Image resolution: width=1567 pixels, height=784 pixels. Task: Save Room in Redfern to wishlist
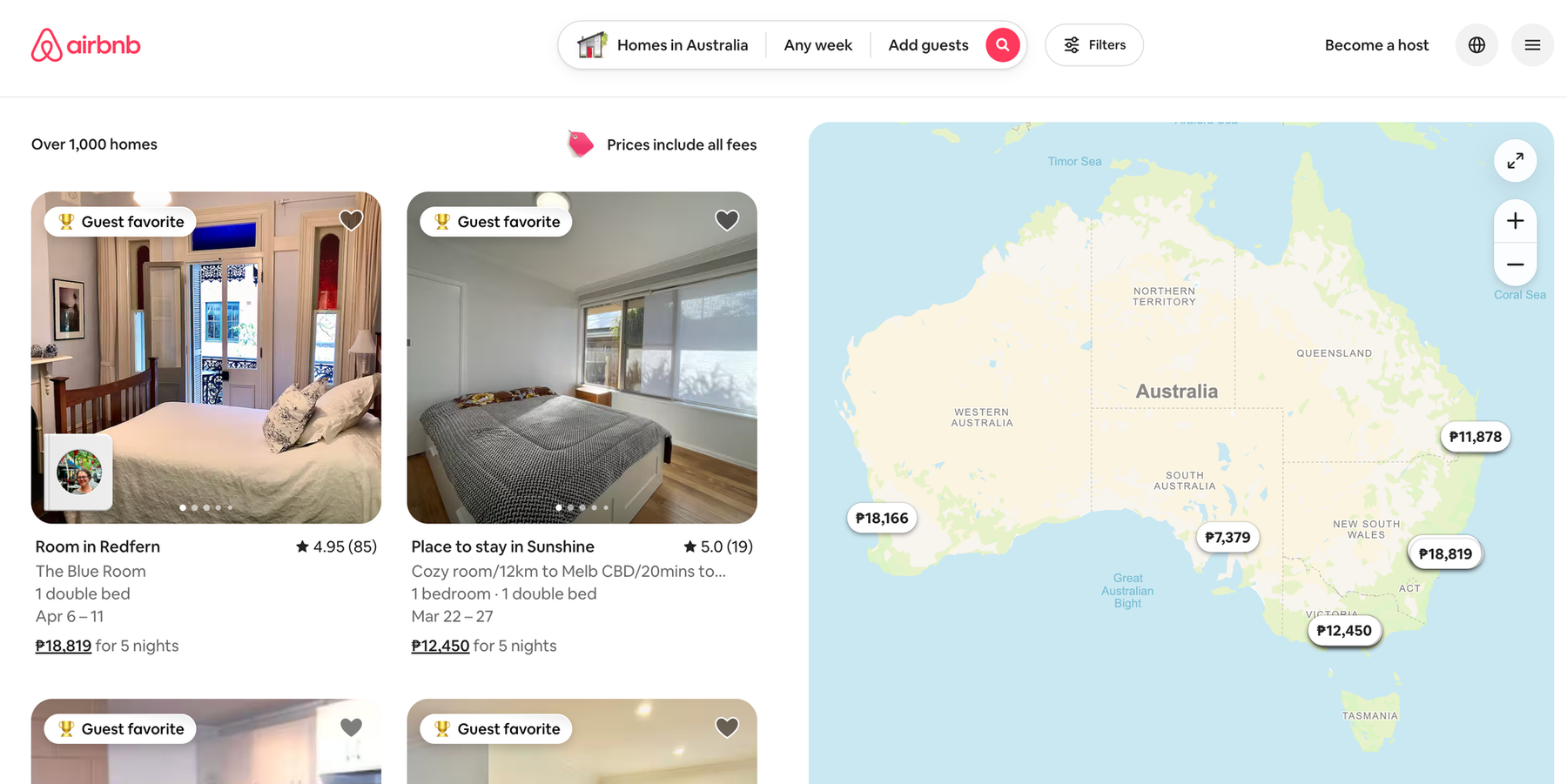pos(351,220)
